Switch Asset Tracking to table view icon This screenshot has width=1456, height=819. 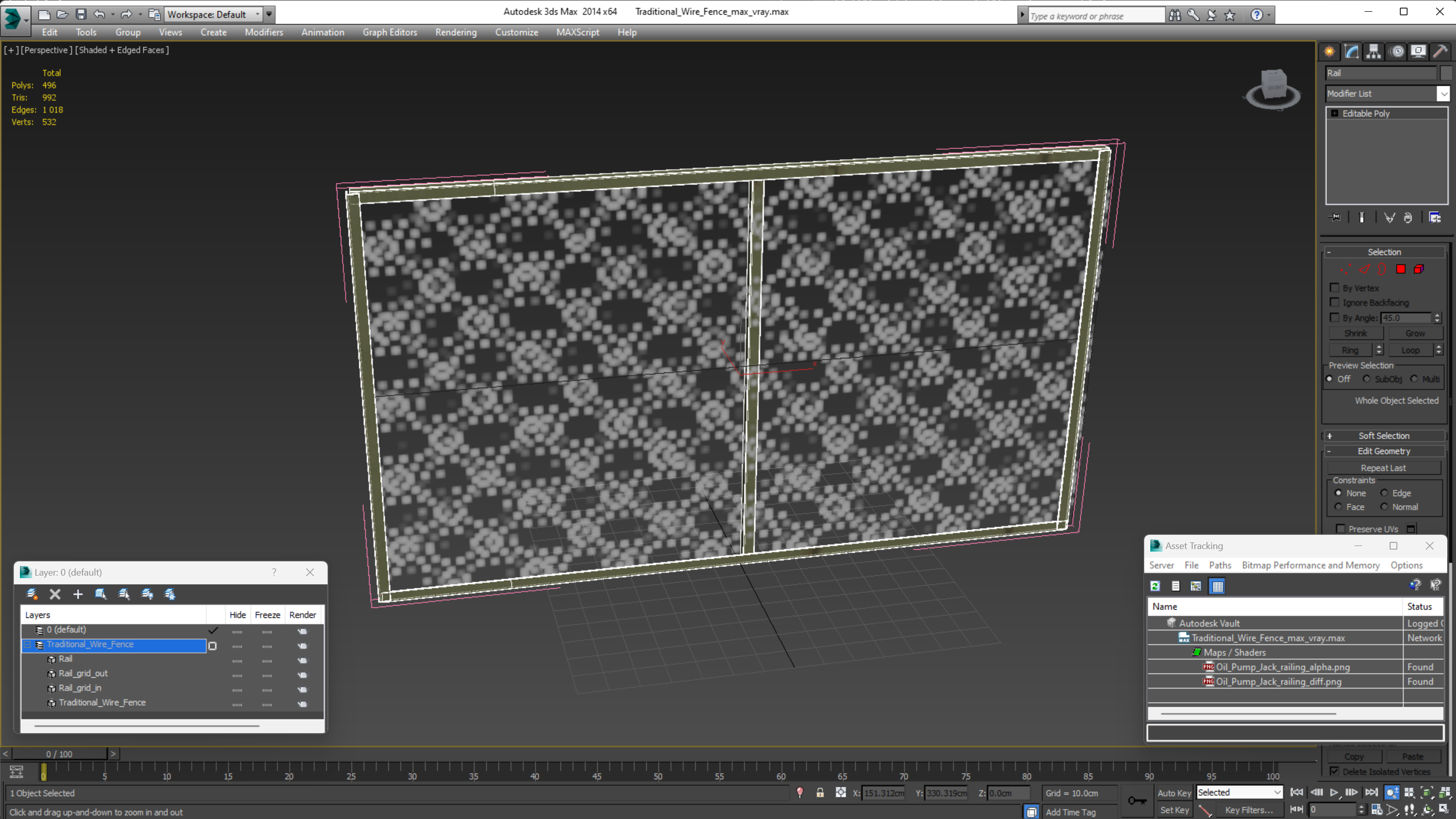pos(1218,586)
